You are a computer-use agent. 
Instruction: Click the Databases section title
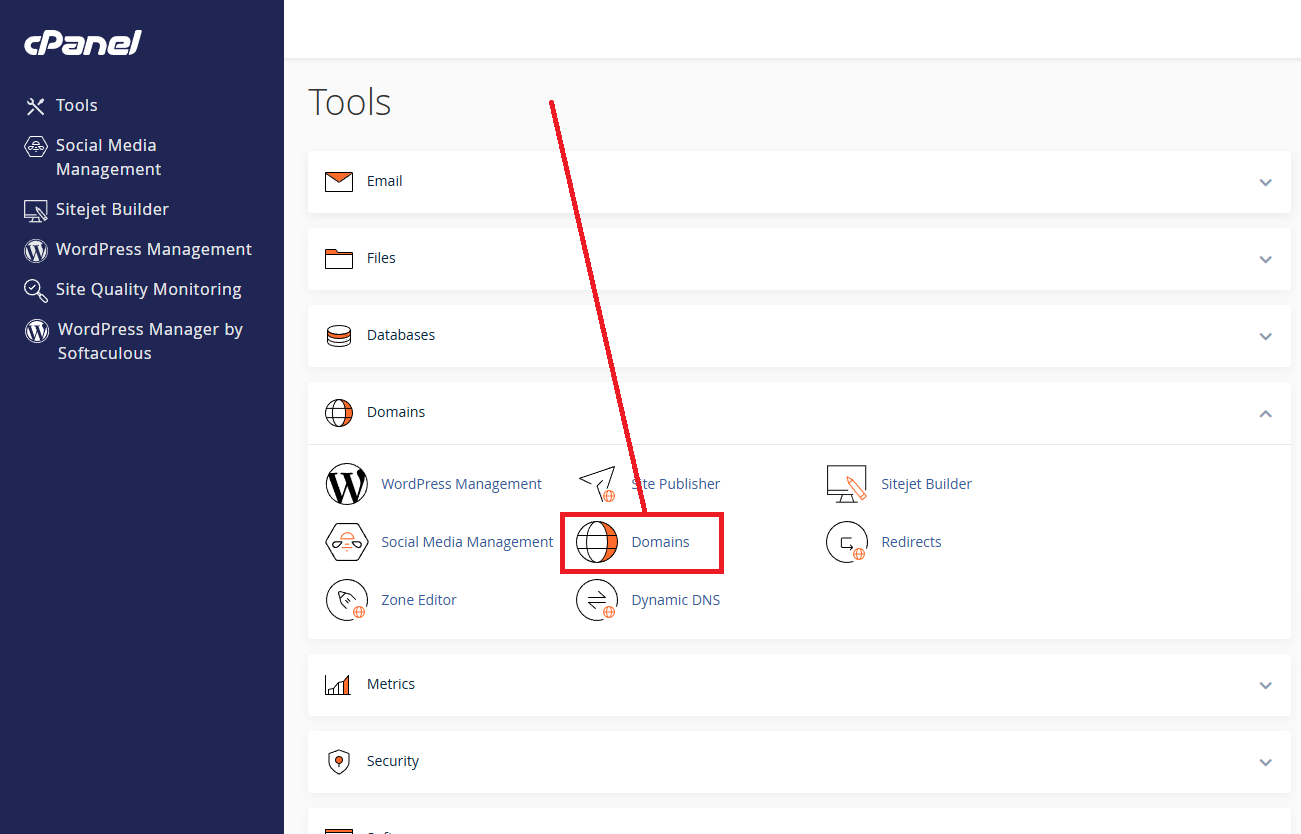tap(401, 335)
